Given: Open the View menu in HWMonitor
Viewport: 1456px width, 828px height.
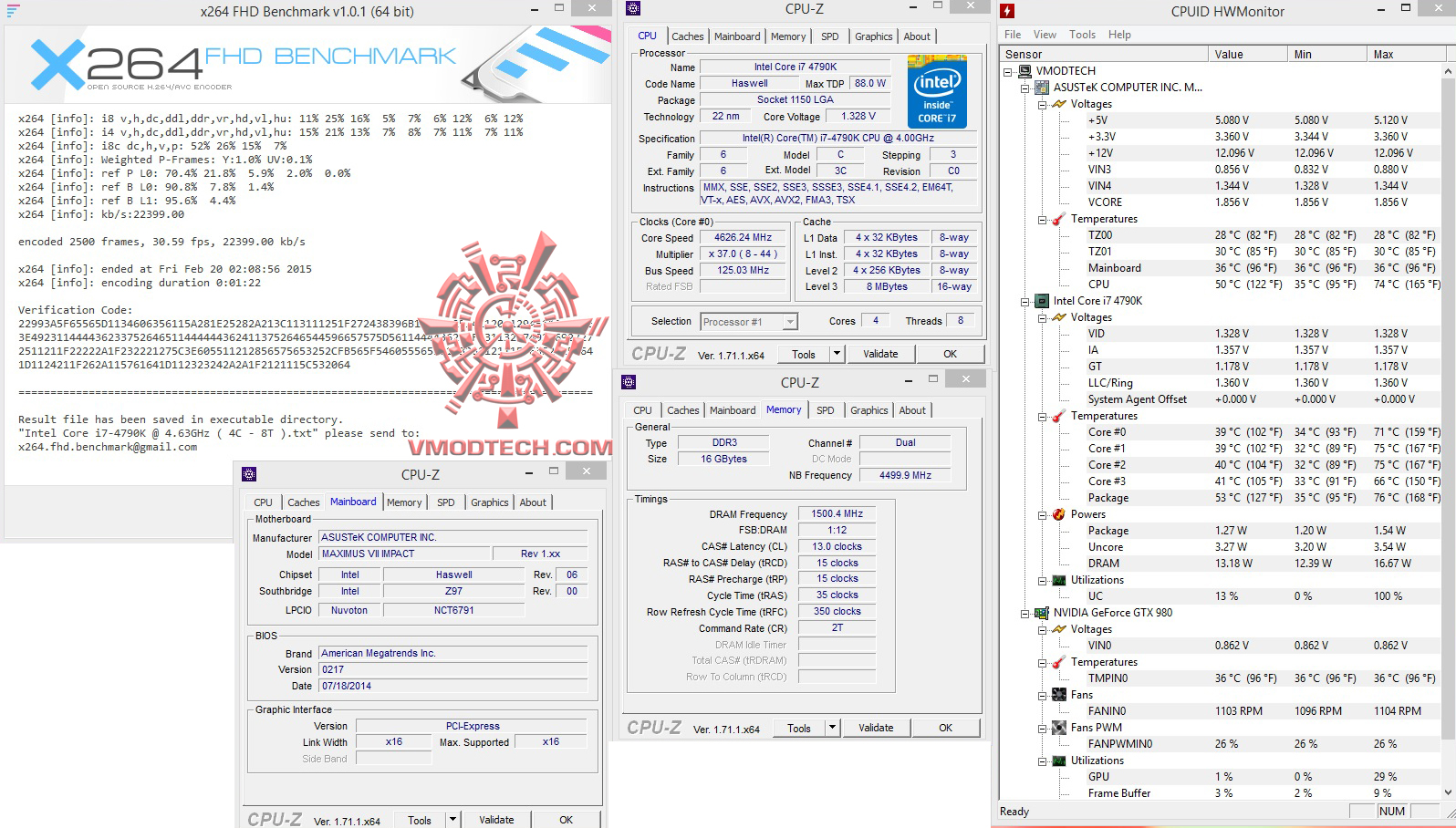Looking at the screenshot, I should [x=1045, y=35].
